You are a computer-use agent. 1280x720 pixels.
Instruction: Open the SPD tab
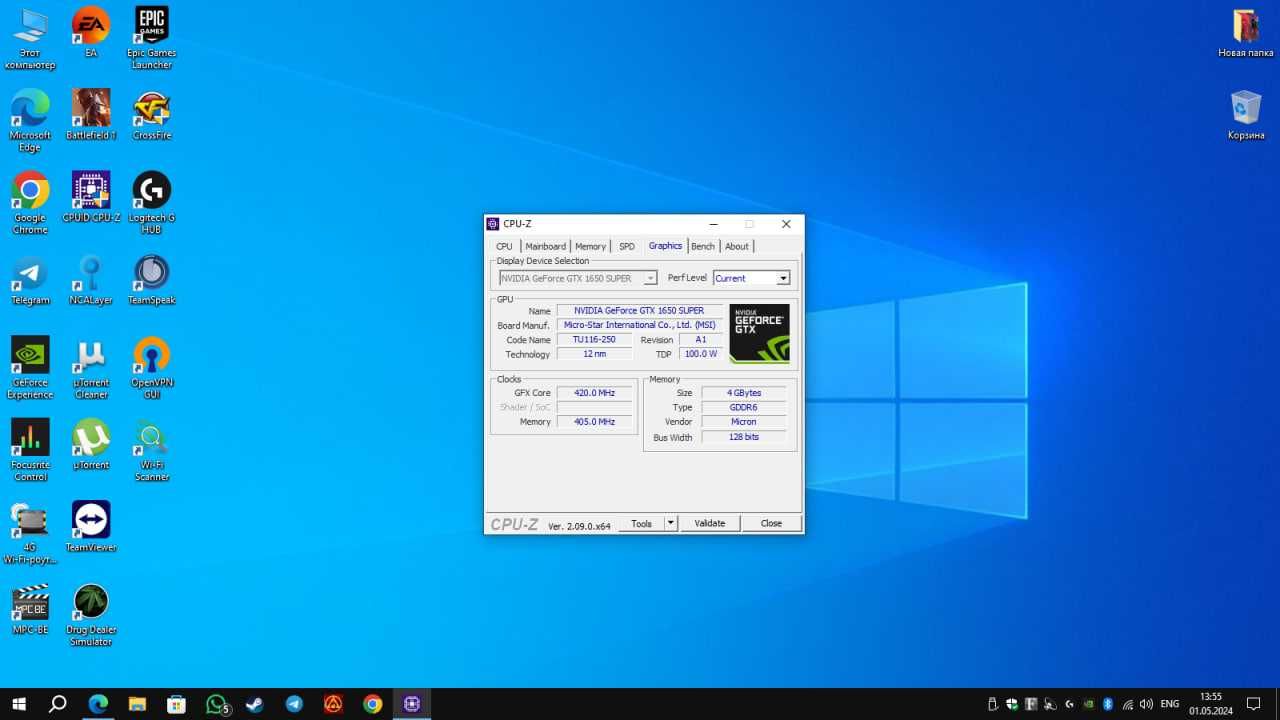coord(626,246)
